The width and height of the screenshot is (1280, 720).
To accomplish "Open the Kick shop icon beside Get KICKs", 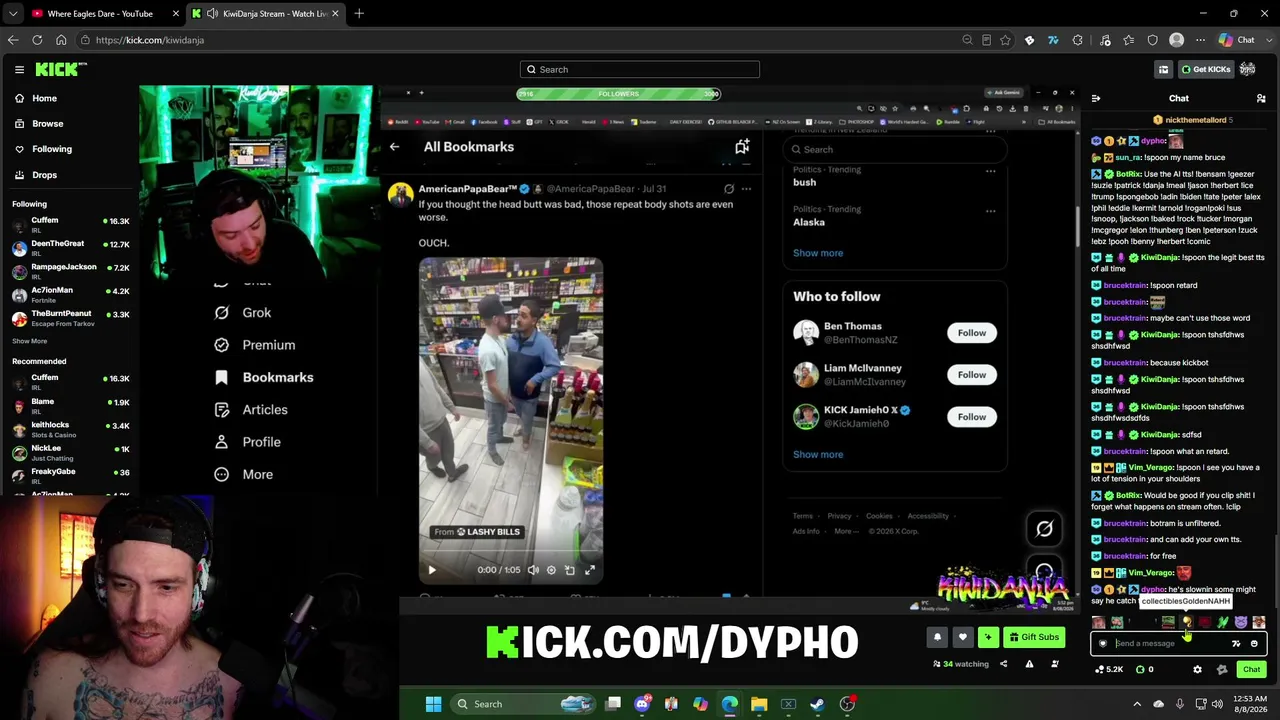I will pos(1163,69).
